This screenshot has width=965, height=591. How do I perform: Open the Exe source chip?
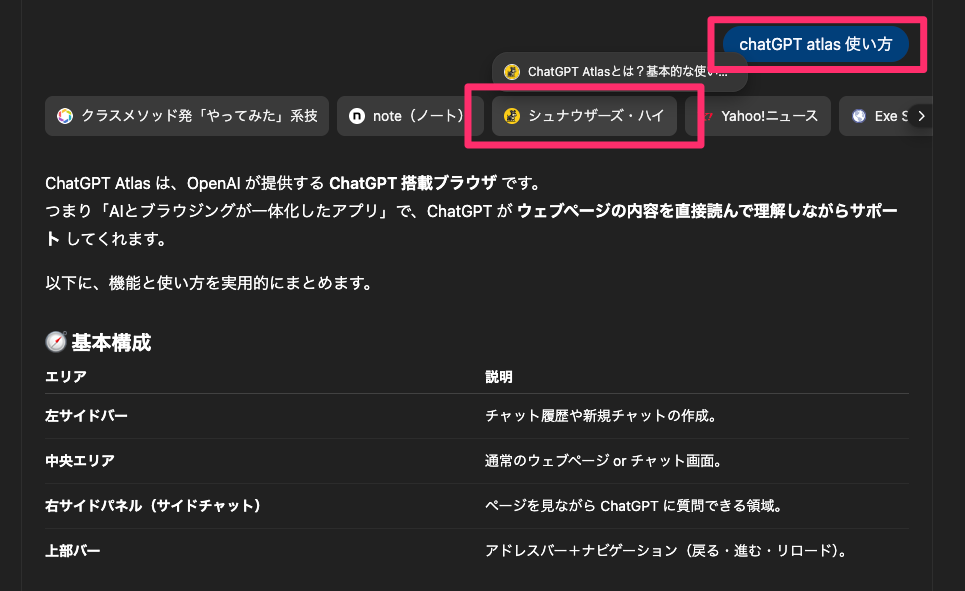click(874, 116)
